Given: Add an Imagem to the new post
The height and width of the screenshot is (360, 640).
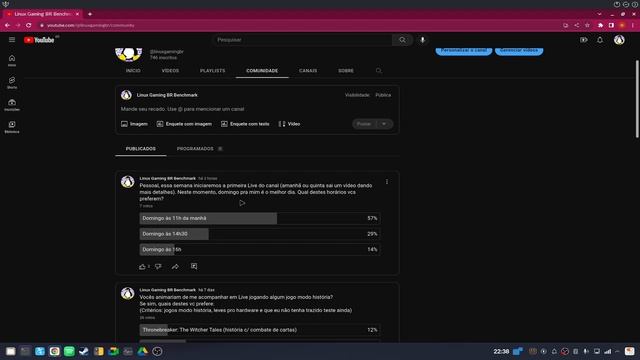Looking at the screenshot, I should 134,124.
